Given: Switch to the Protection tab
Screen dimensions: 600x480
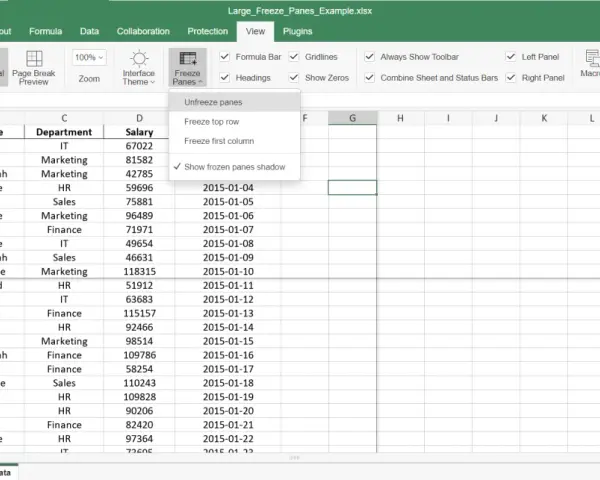Looking at the screenshot, I should click(208, 31).
